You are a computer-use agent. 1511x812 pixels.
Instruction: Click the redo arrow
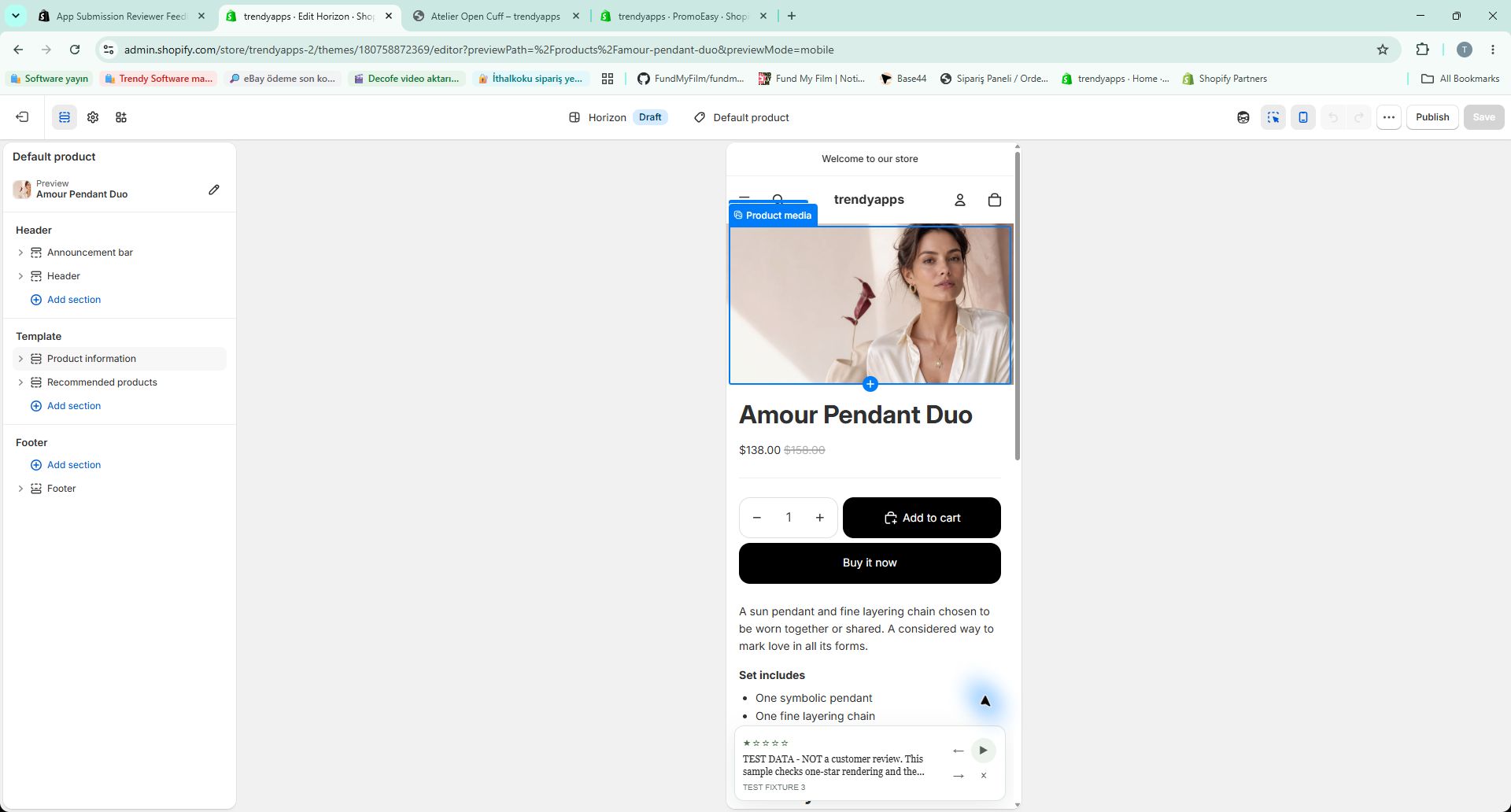(1359, 117)
